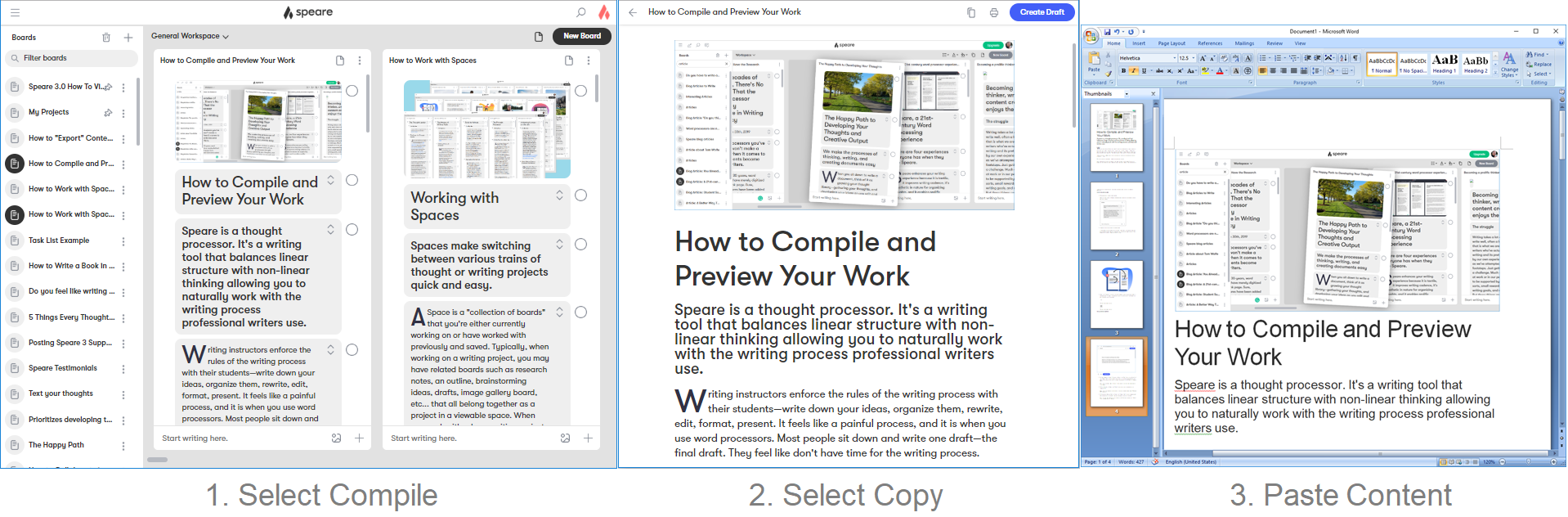
Task: Click the workspace compile icon beside New Board
Action: [x=539, y=37]
